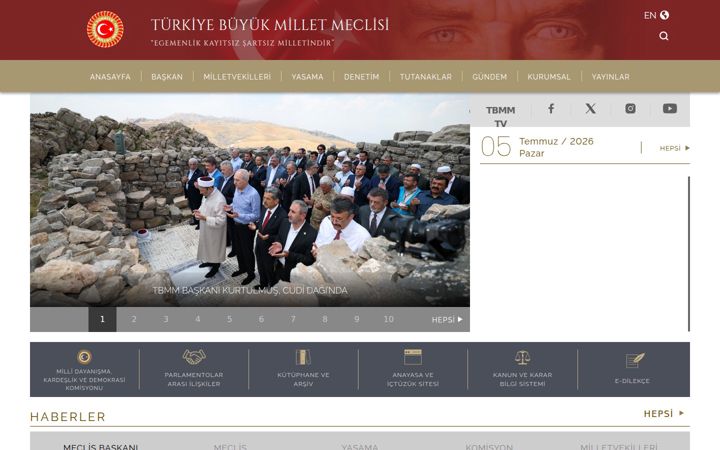This screenshot has height=450, width=720.
Task: Open Millî Dayanışma Kardeşlik ve Demokrasi Komisyonu
Action: (84, 370)
